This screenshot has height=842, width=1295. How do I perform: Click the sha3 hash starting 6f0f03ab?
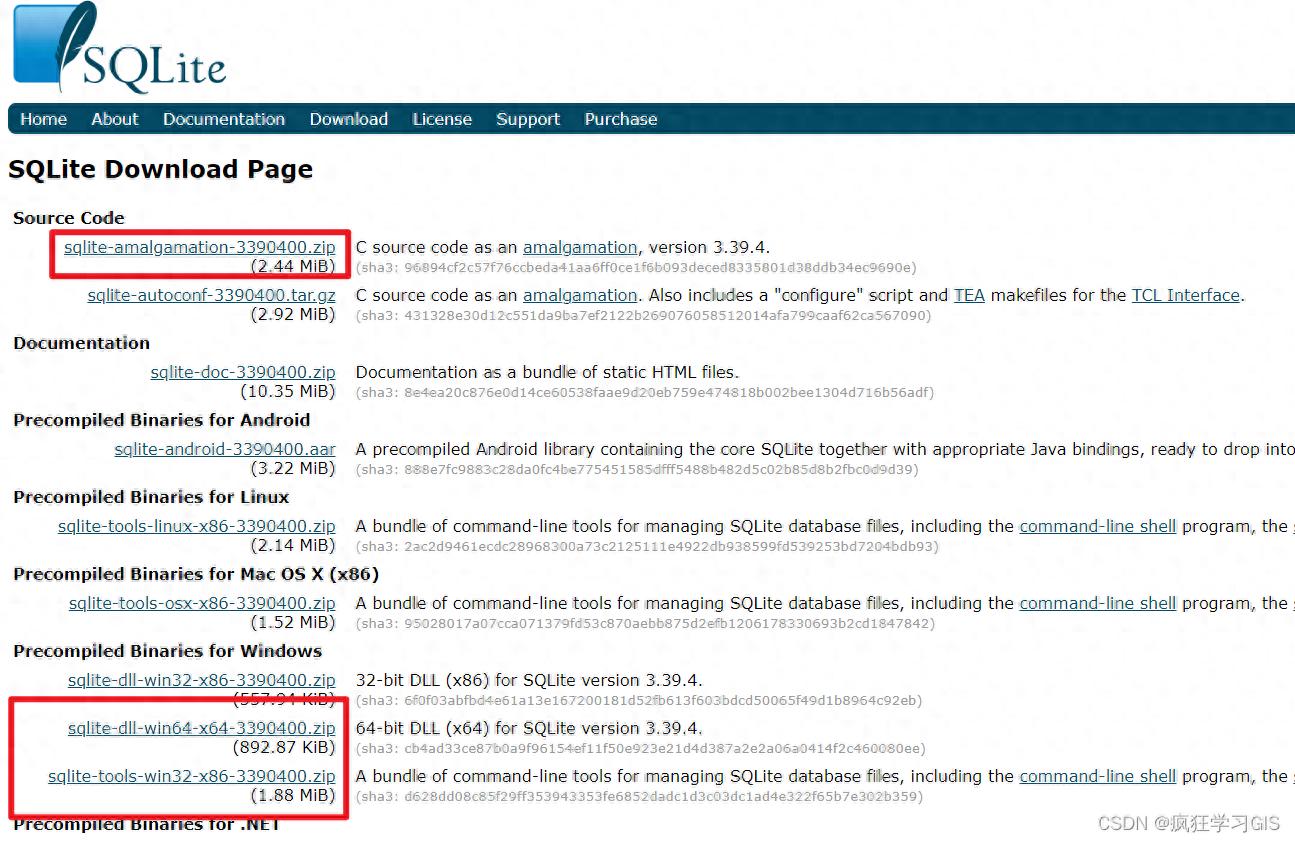(639, 701)
